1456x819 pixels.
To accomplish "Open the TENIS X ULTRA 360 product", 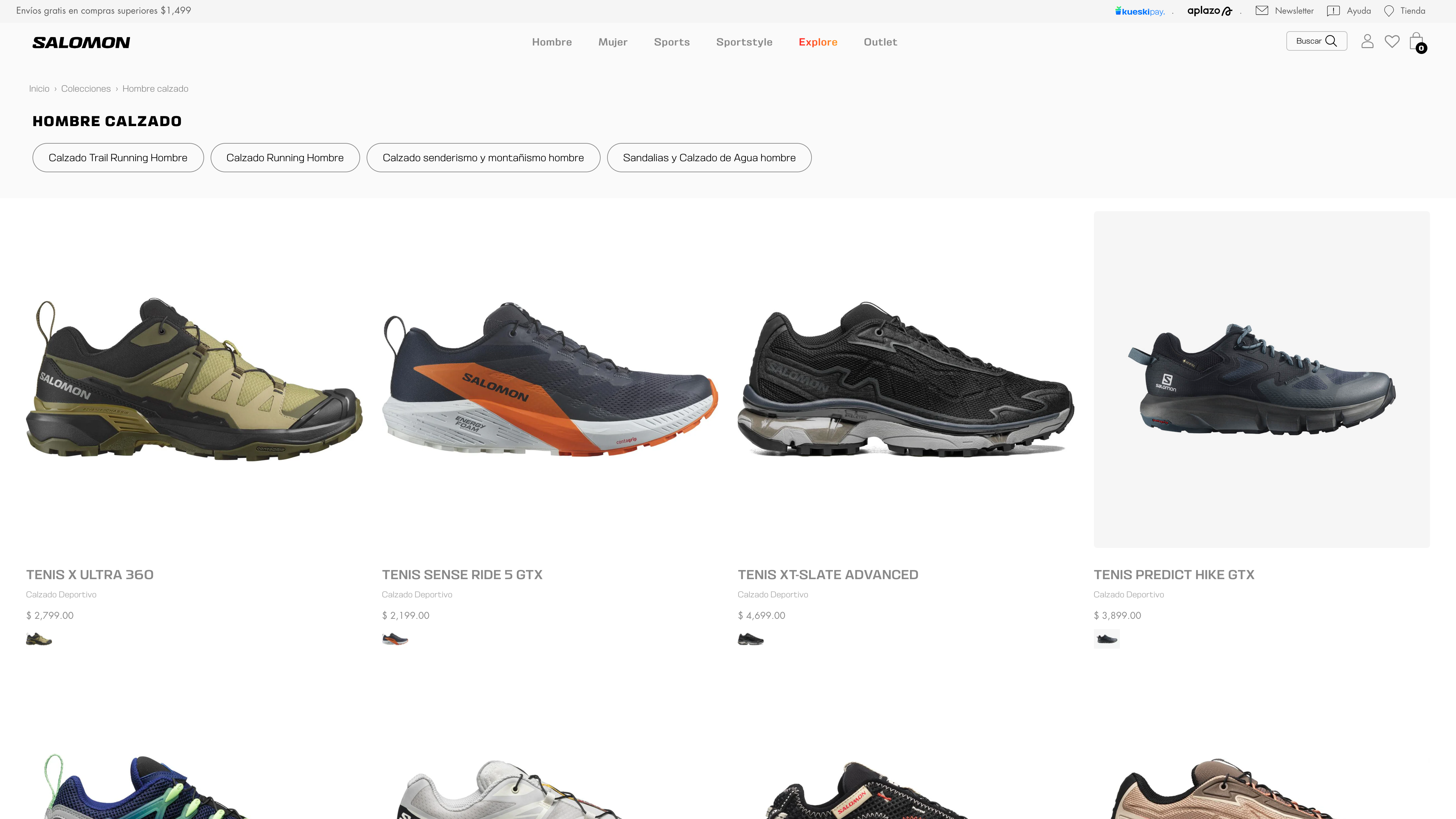I will [90, 574].
